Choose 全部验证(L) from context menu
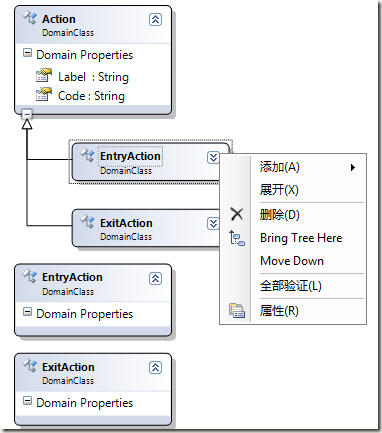 (x=293, y=286)
